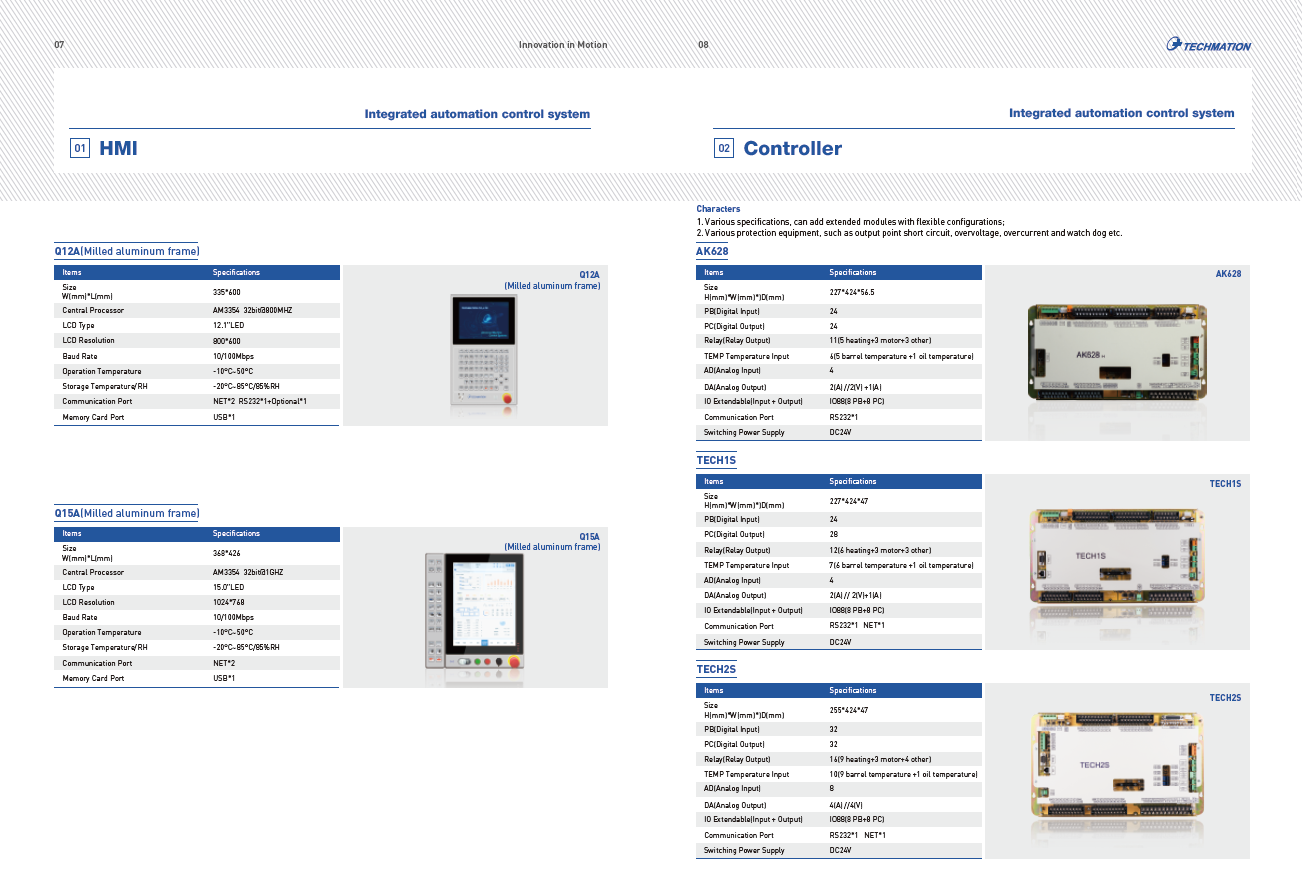Select the 800*600 LCD resolution value

[227, 341]
